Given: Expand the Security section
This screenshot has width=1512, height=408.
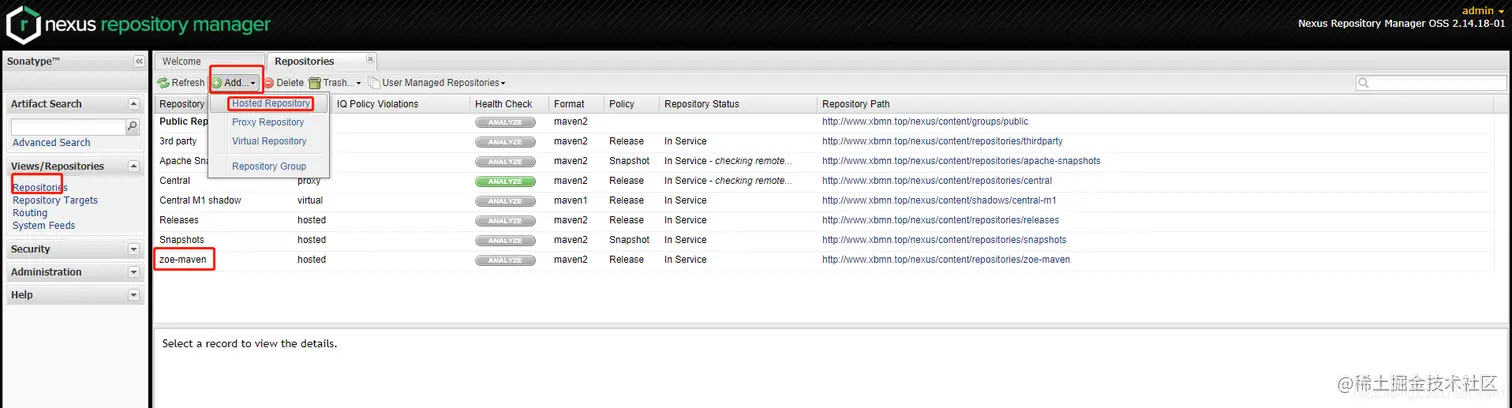Looking at the screenshot, I should [x=134, y=249].
